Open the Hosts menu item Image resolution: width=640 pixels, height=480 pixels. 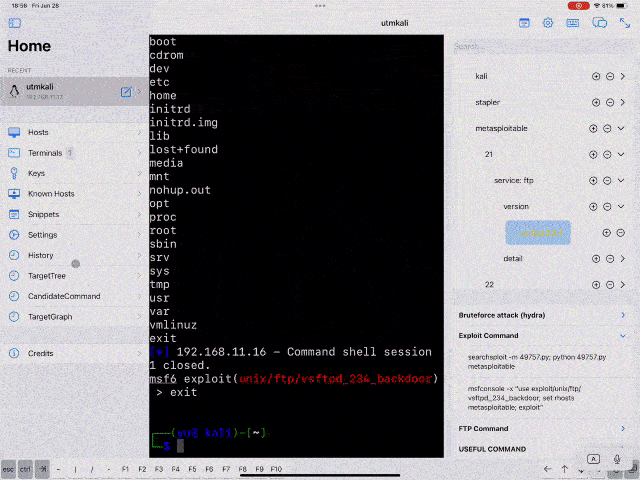(x=75, y=132)
